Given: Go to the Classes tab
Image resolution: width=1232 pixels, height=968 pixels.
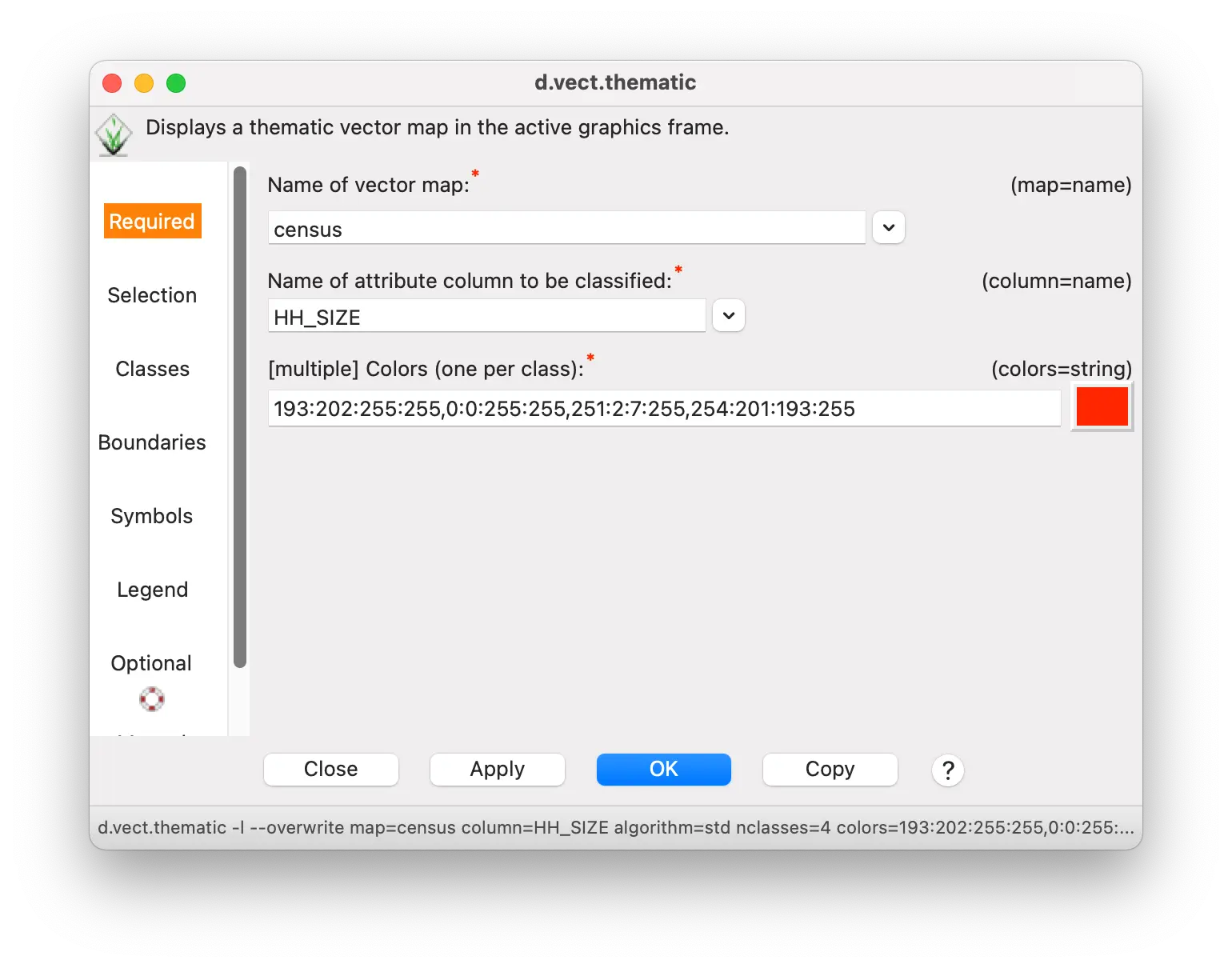Looking at the screenshot, I should tap(152, 369).
